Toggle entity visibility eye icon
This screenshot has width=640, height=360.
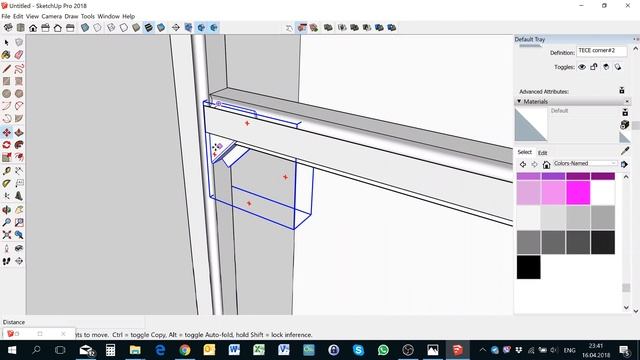[x=582, y=67]
